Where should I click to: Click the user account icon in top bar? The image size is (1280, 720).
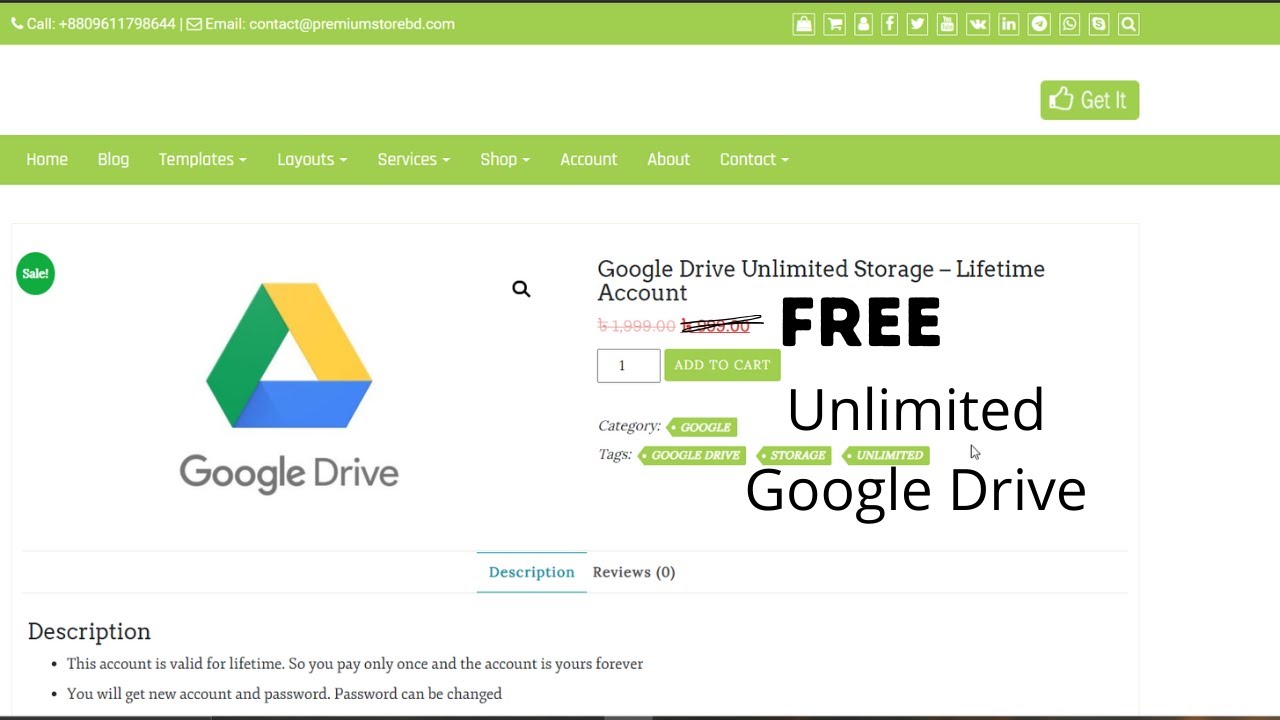[x=863, y=24]
